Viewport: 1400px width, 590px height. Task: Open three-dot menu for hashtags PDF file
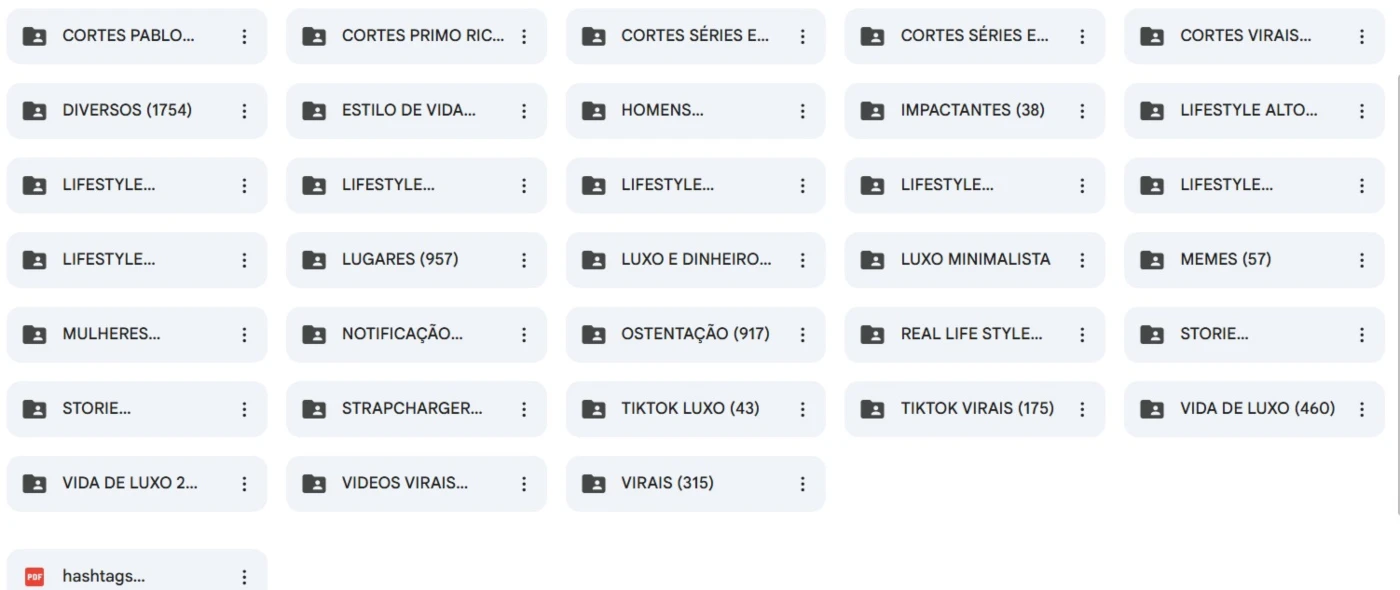click(244, 577)
